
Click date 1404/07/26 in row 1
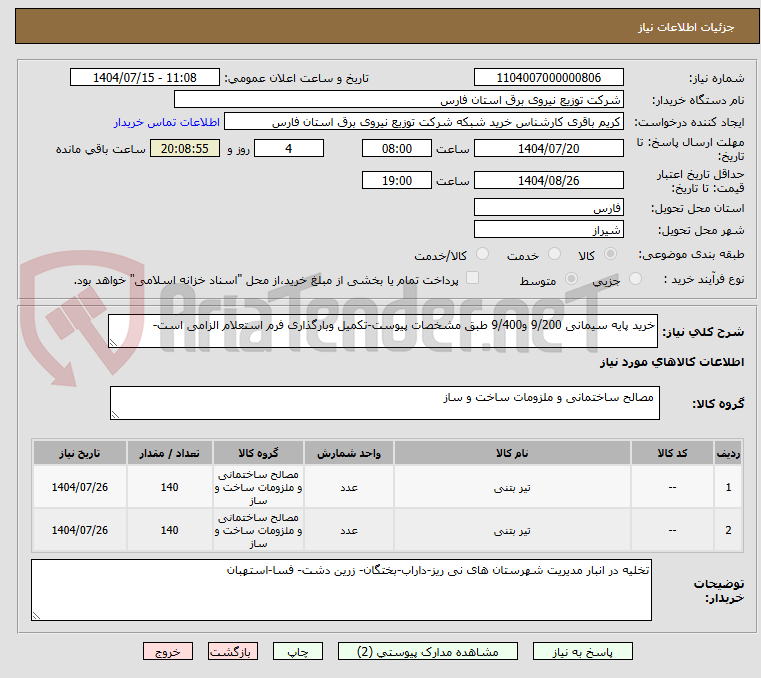(x=80, y=487)
